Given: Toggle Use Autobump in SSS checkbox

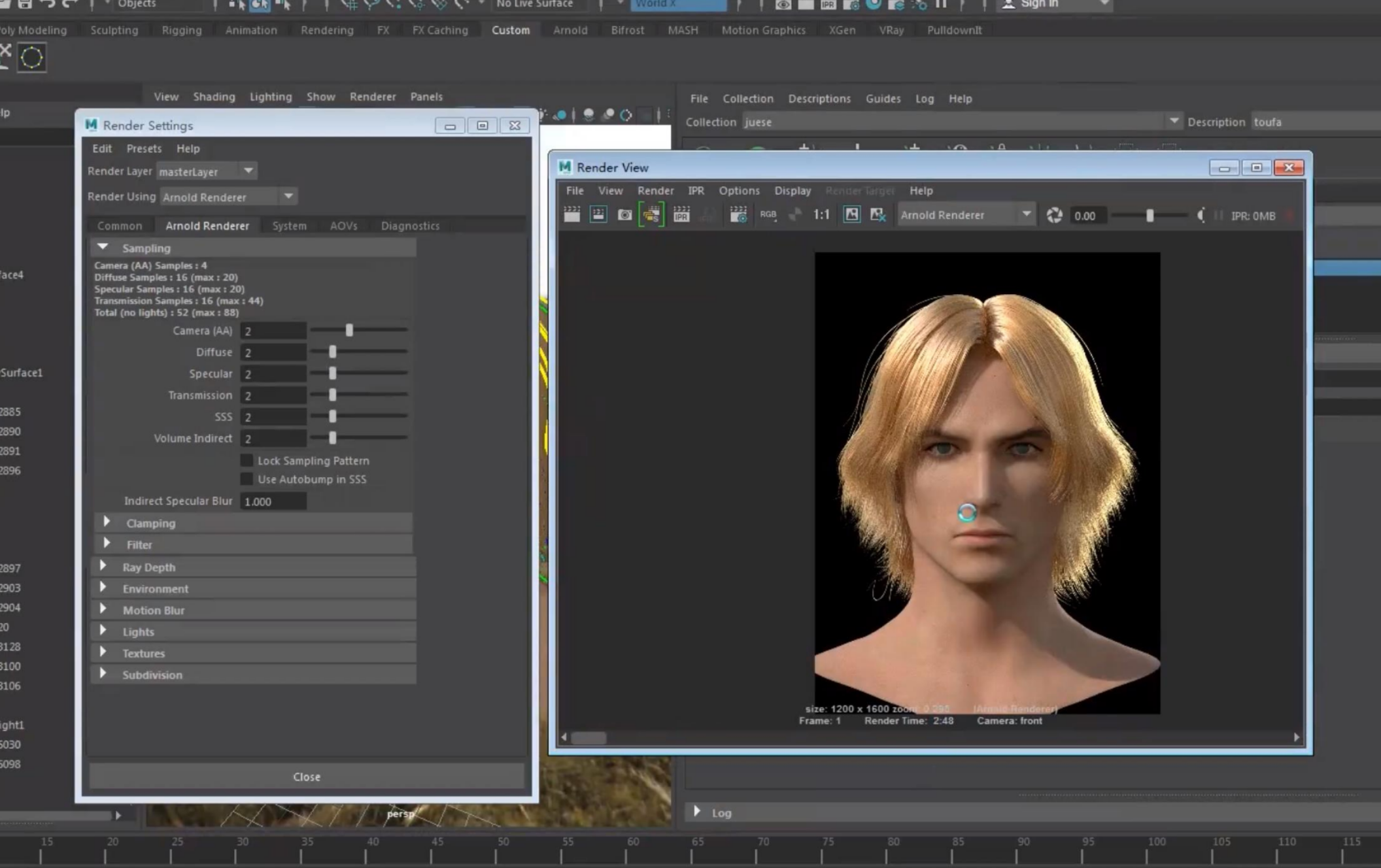Looking at the screenshot, I should click(x=247, y=479).
